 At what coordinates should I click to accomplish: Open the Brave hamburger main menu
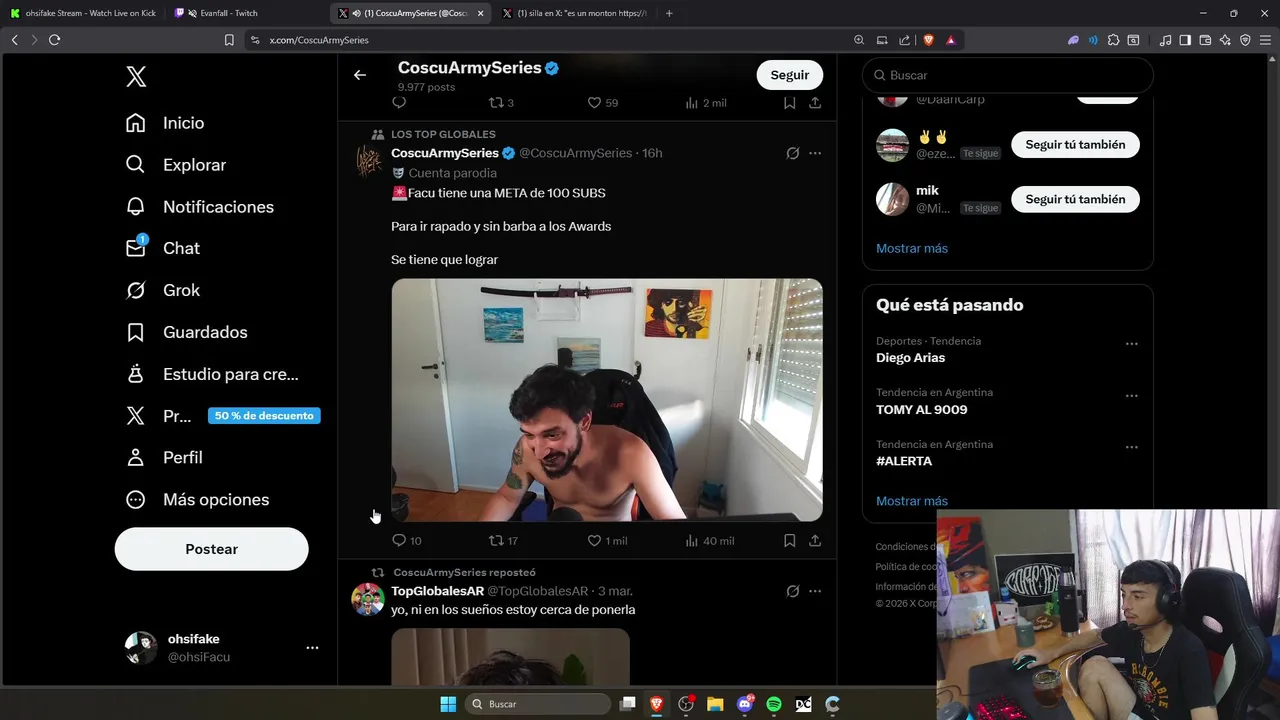pos(1265,40)
